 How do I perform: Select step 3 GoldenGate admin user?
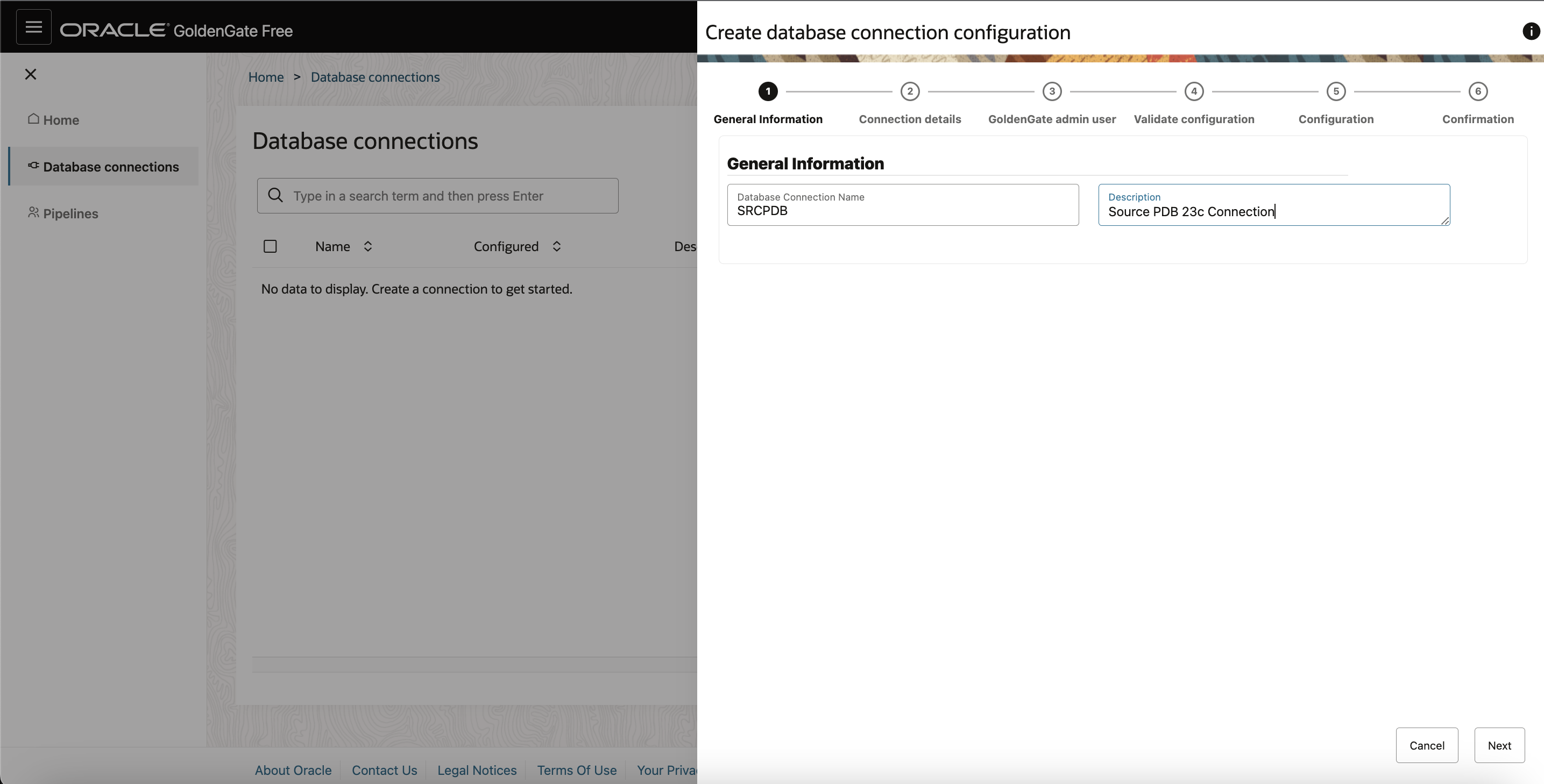(1051, 91)
